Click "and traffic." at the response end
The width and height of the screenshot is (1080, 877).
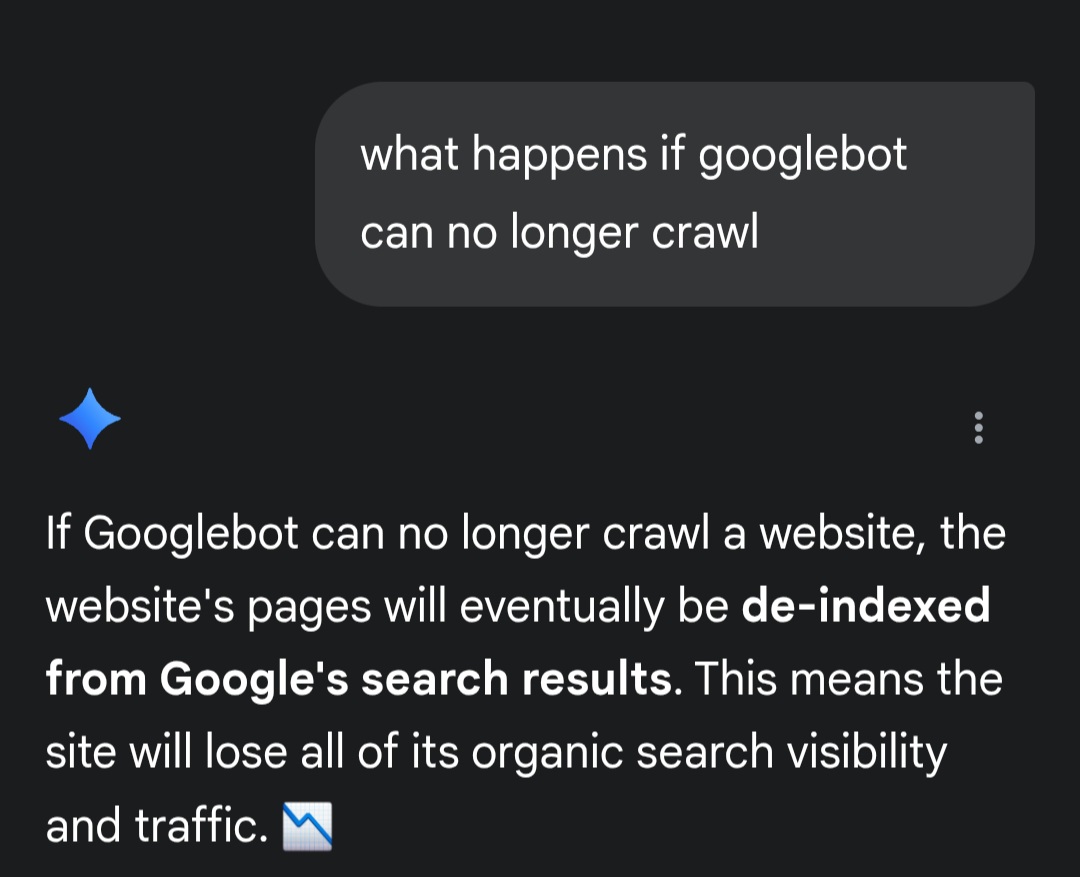pyautogui.click(x=156, y=825)
